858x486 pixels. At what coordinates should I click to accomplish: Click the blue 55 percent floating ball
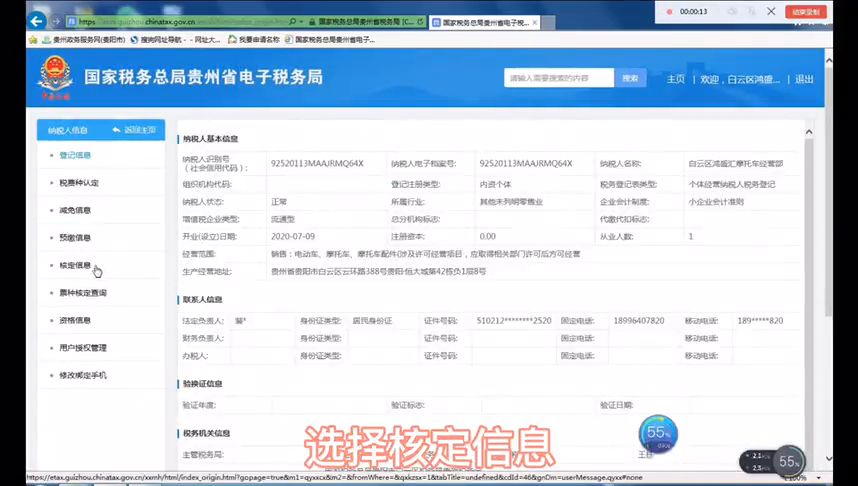pyautogui.click(x=658, y=433)
